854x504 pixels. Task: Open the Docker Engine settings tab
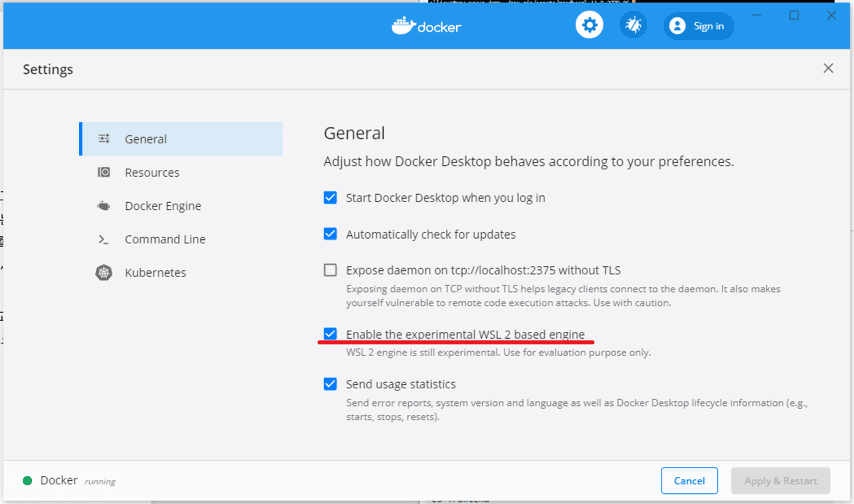pos(181,205)
